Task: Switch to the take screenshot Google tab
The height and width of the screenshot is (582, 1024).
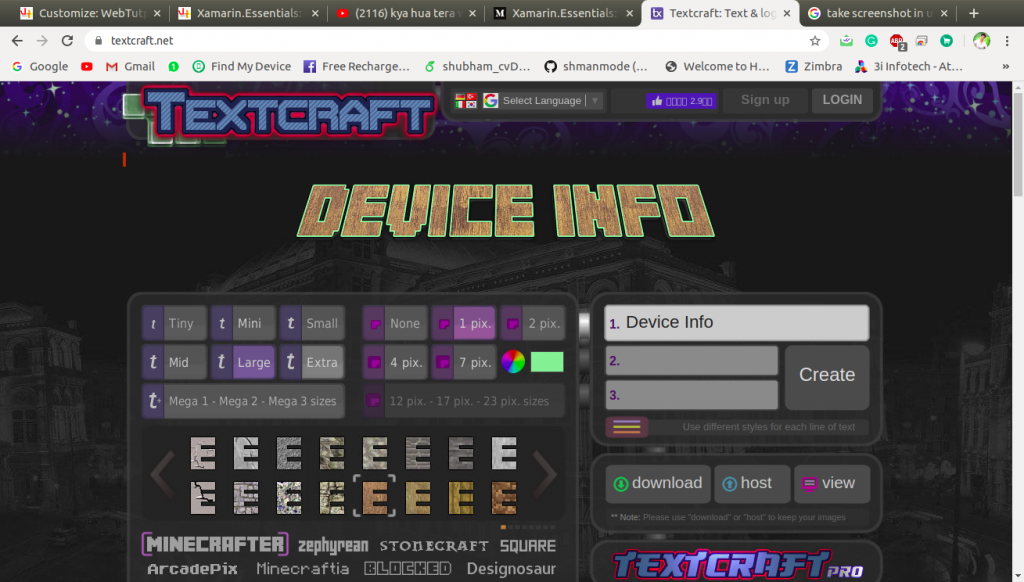Action: [878, 13]
